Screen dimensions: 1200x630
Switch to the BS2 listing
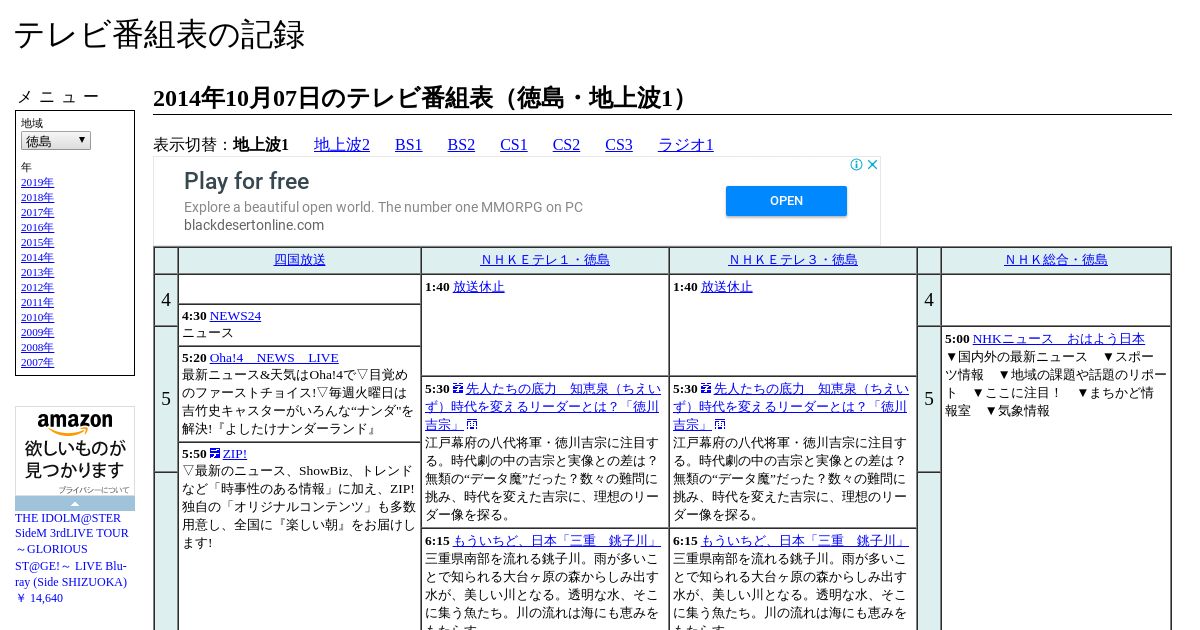461,145
